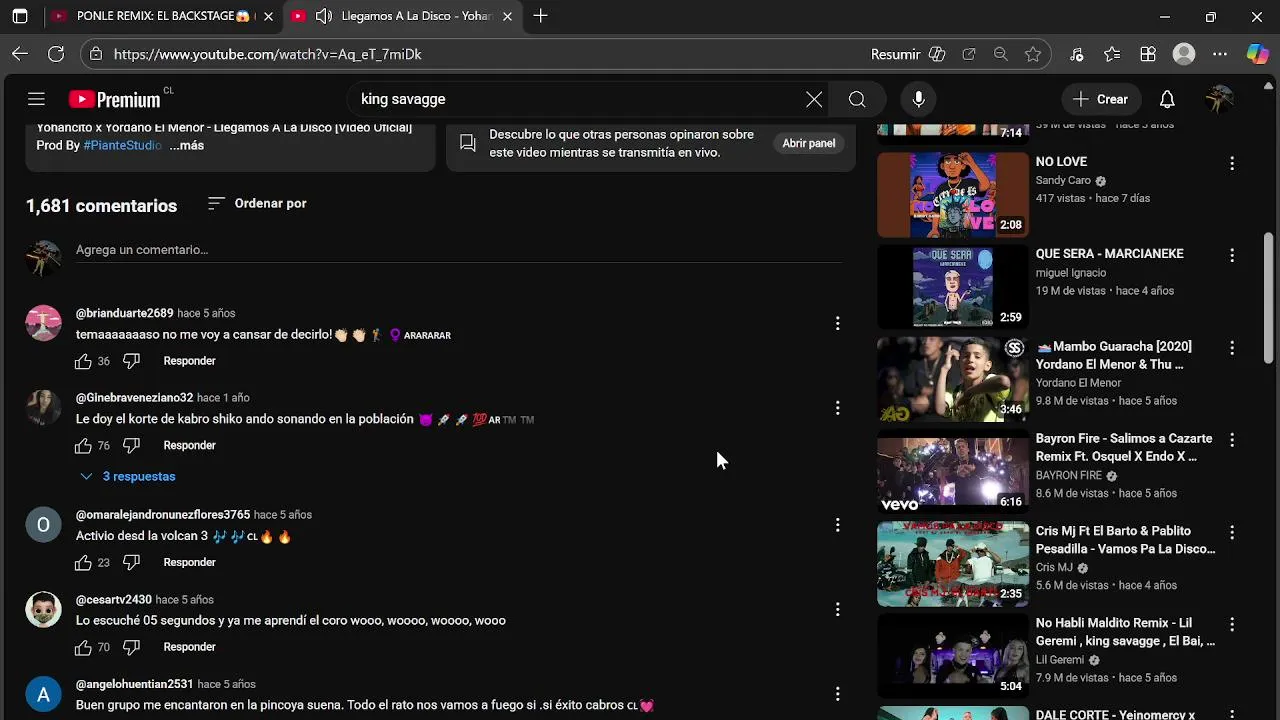Open browser settings three-dots menu

[1220, 54]
